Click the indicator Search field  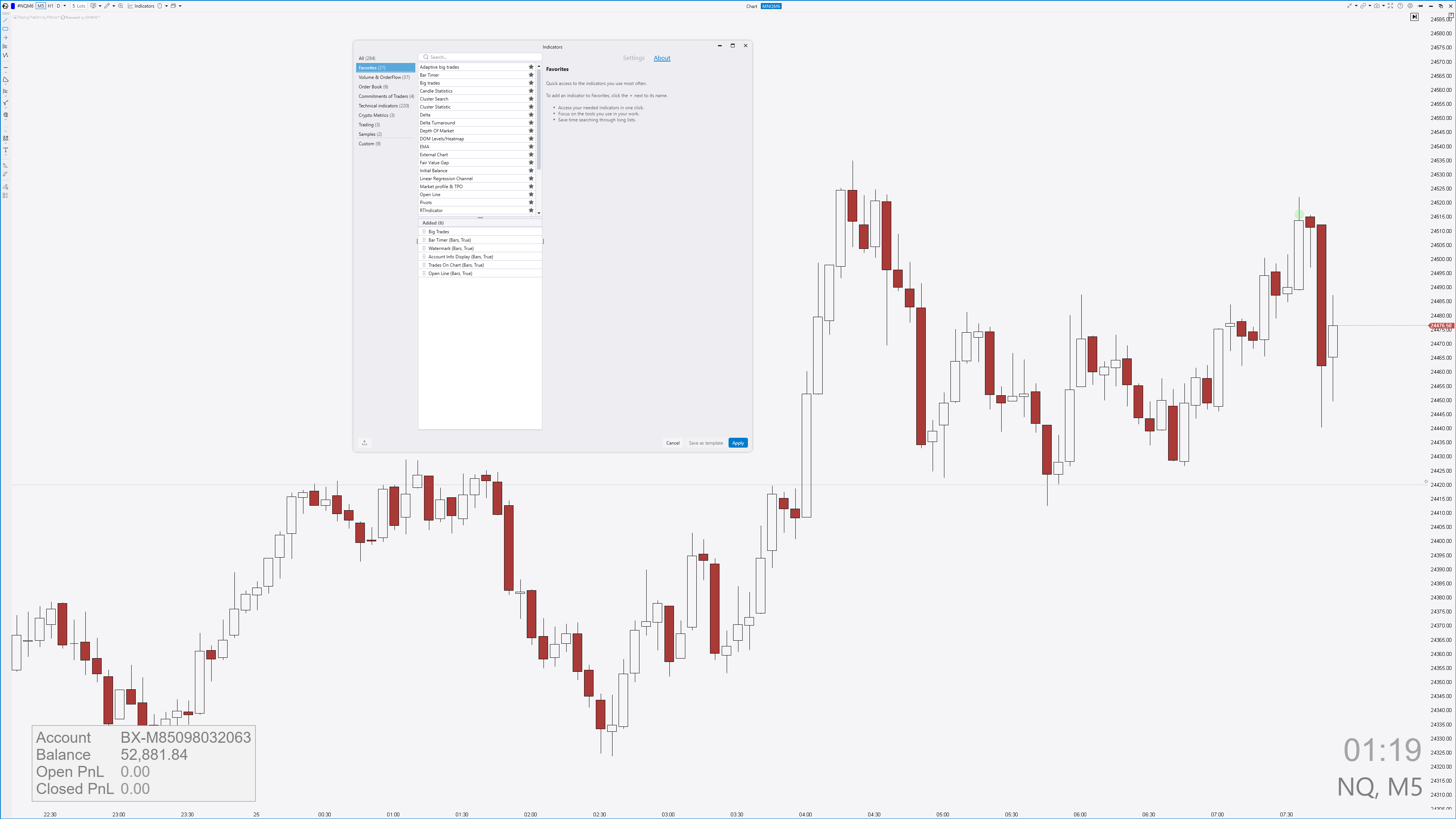click(480, 57)
